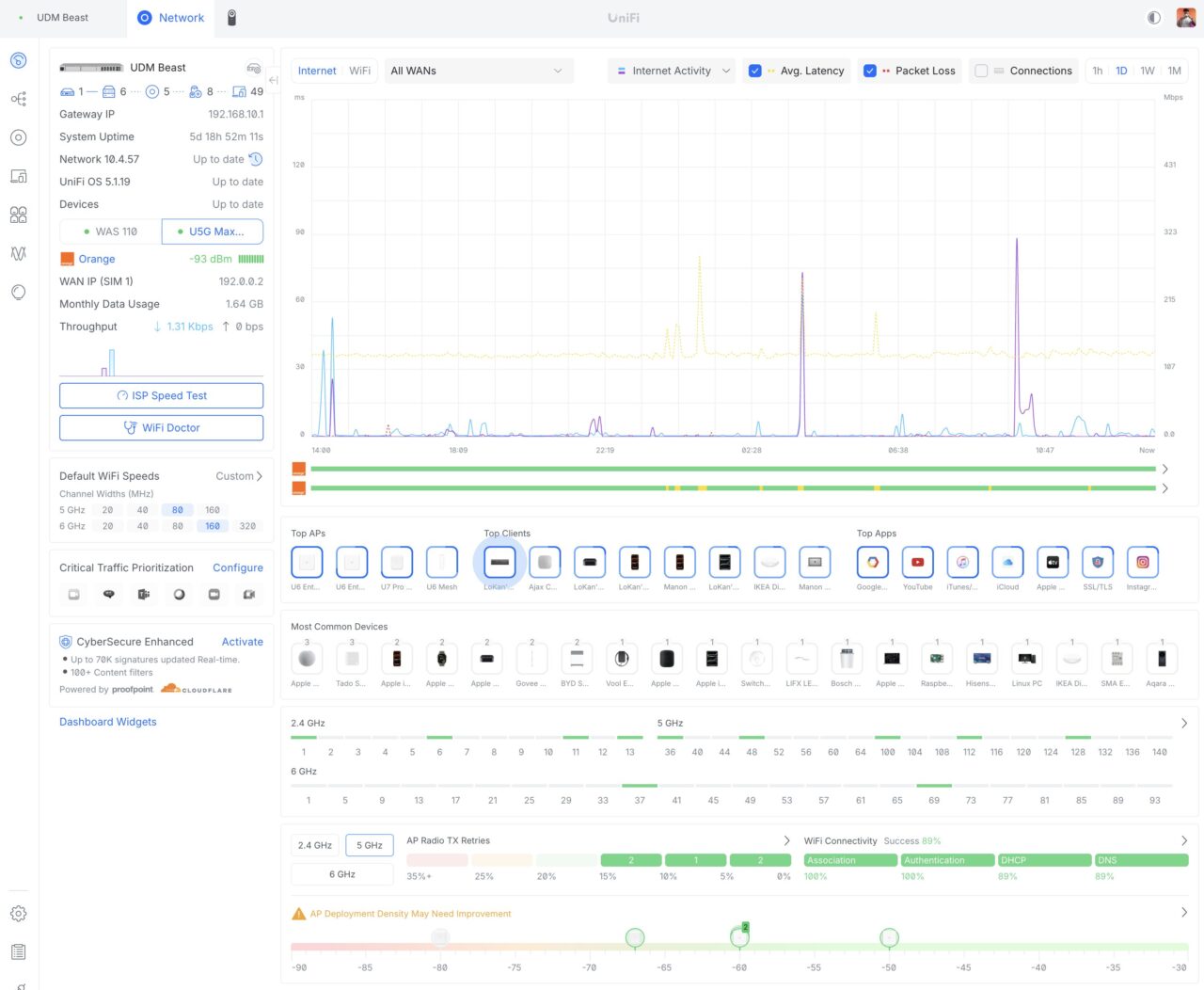Viewport: 1204px width, 990px height.
Task: Open the Google app icon in Top Apps
Action: 872,562
